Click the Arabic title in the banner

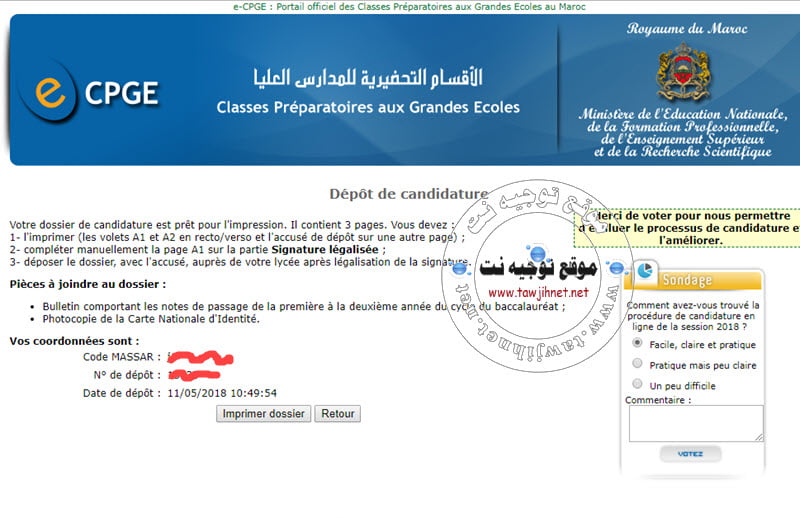368,78
